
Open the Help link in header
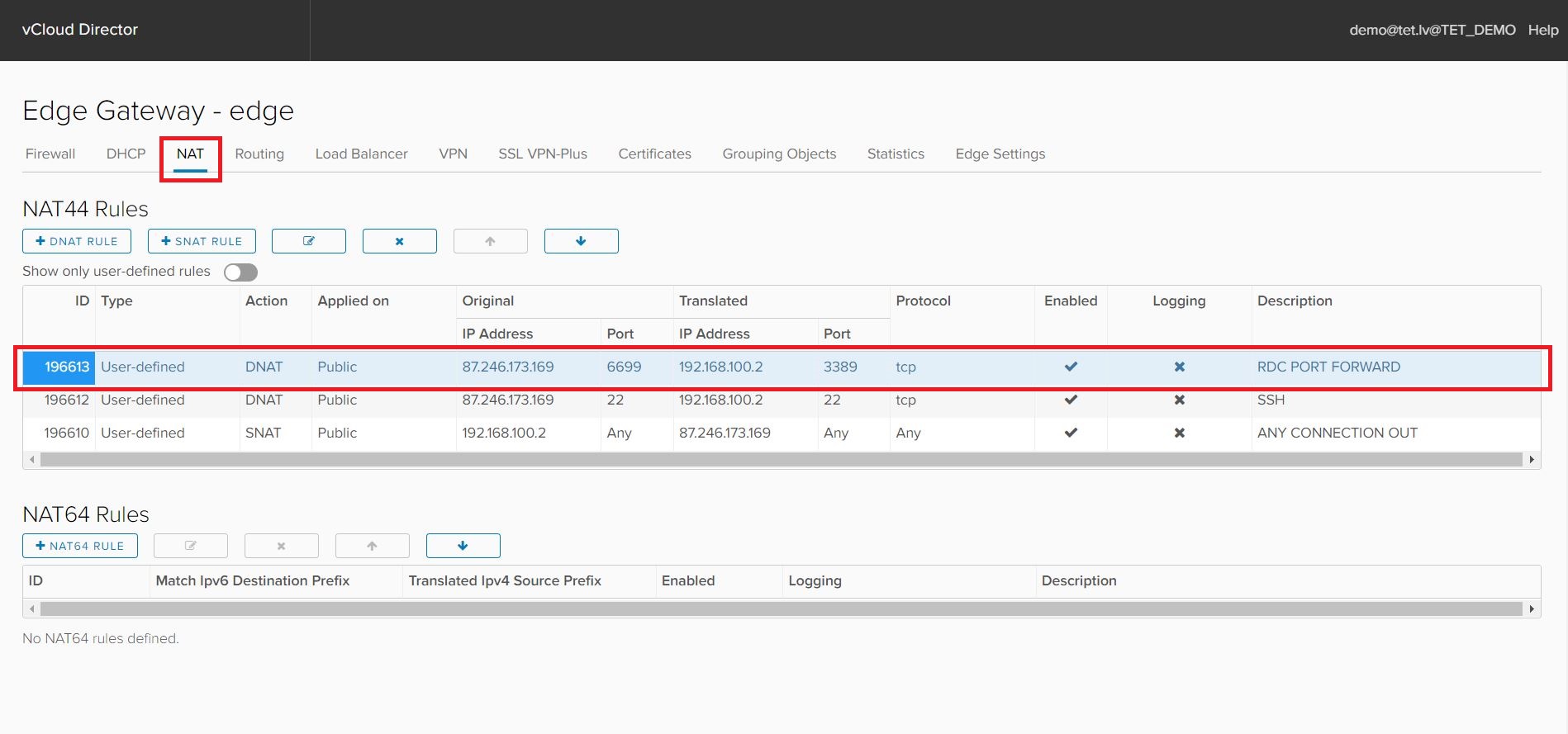point(1543,30)
